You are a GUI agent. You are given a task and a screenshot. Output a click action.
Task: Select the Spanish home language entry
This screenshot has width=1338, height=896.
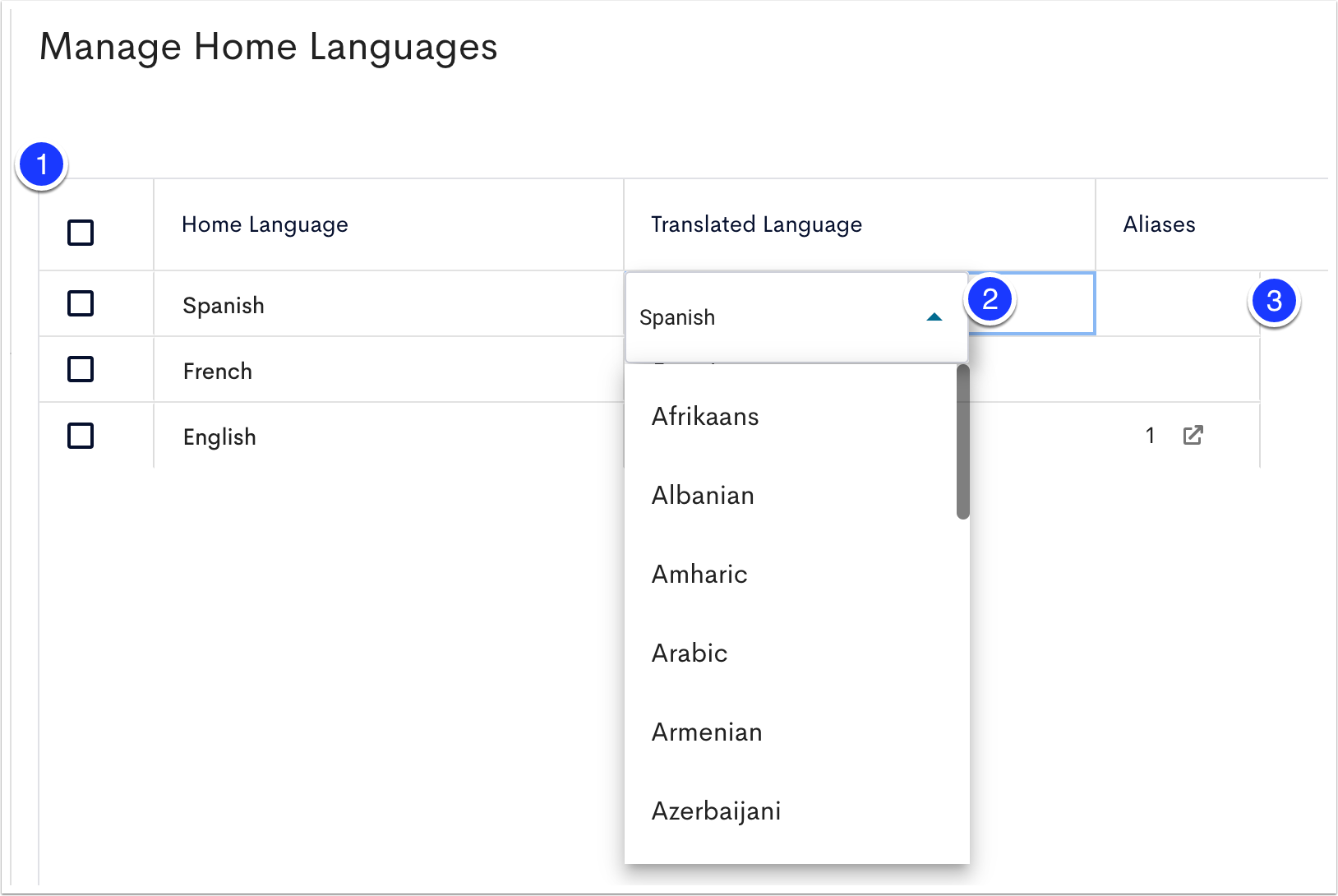[223, 305]
